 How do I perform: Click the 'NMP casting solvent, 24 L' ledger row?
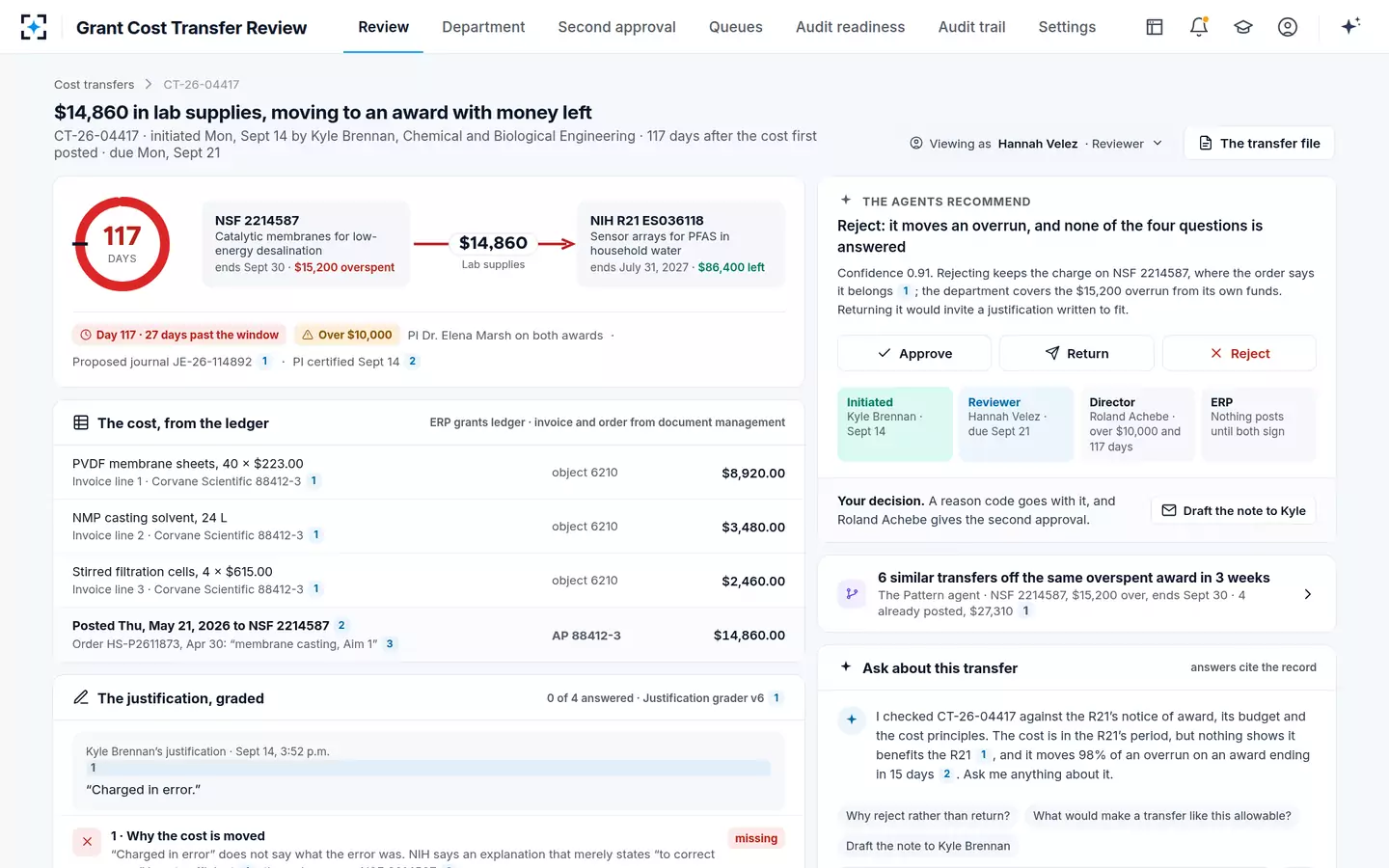click(x=429, y=527)
